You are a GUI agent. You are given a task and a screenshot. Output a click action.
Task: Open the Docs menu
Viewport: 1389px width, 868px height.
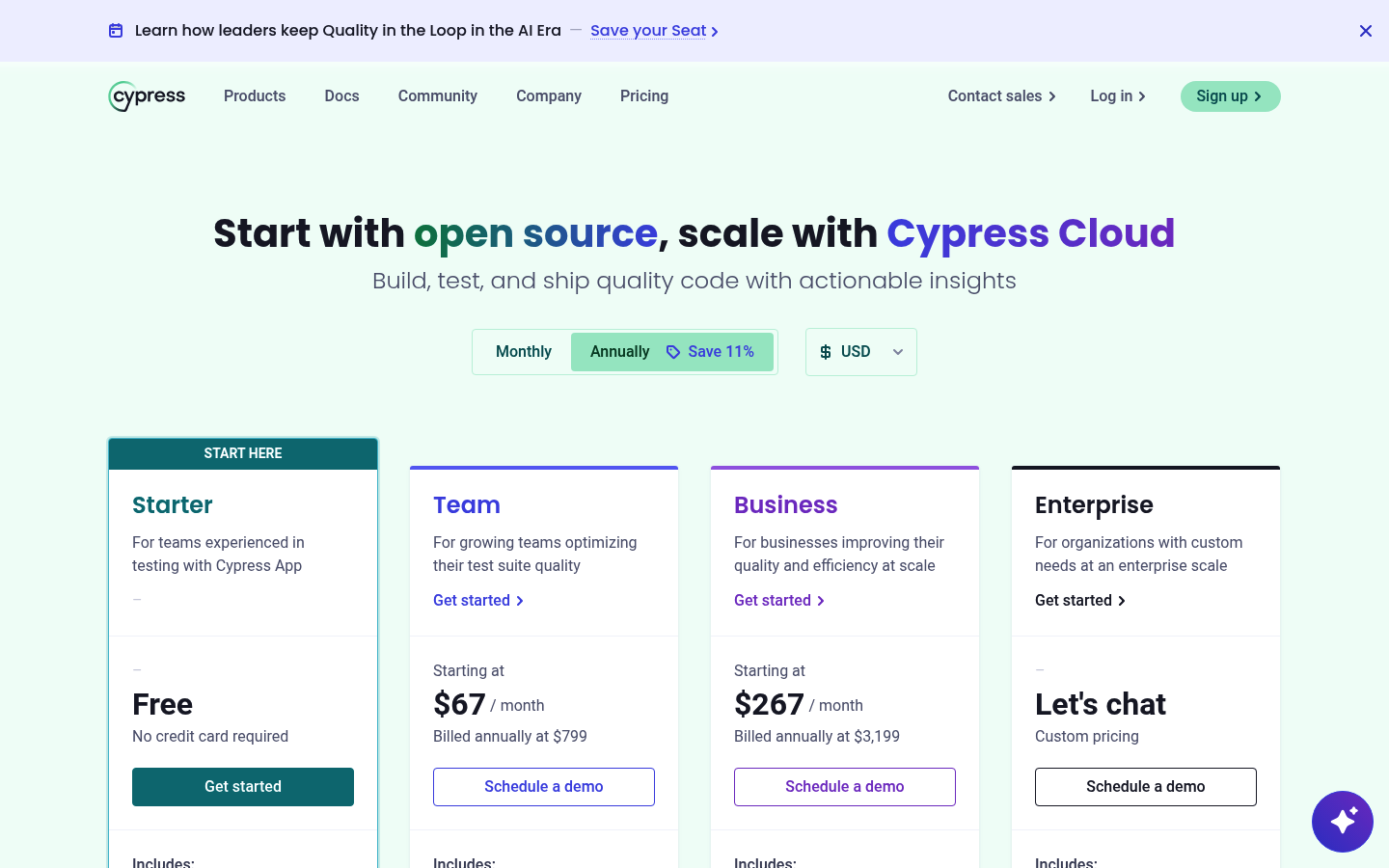[x=341, y=96]
